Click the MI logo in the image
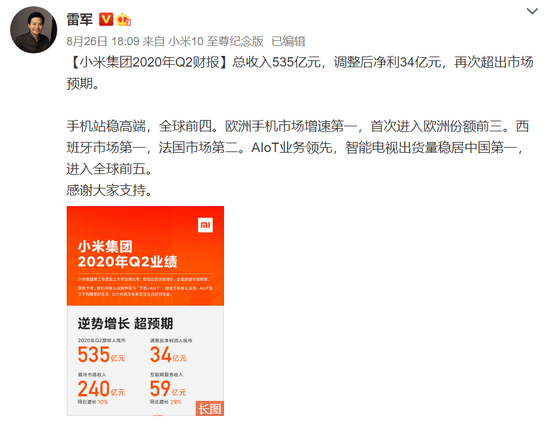 (x=205, y=225)
